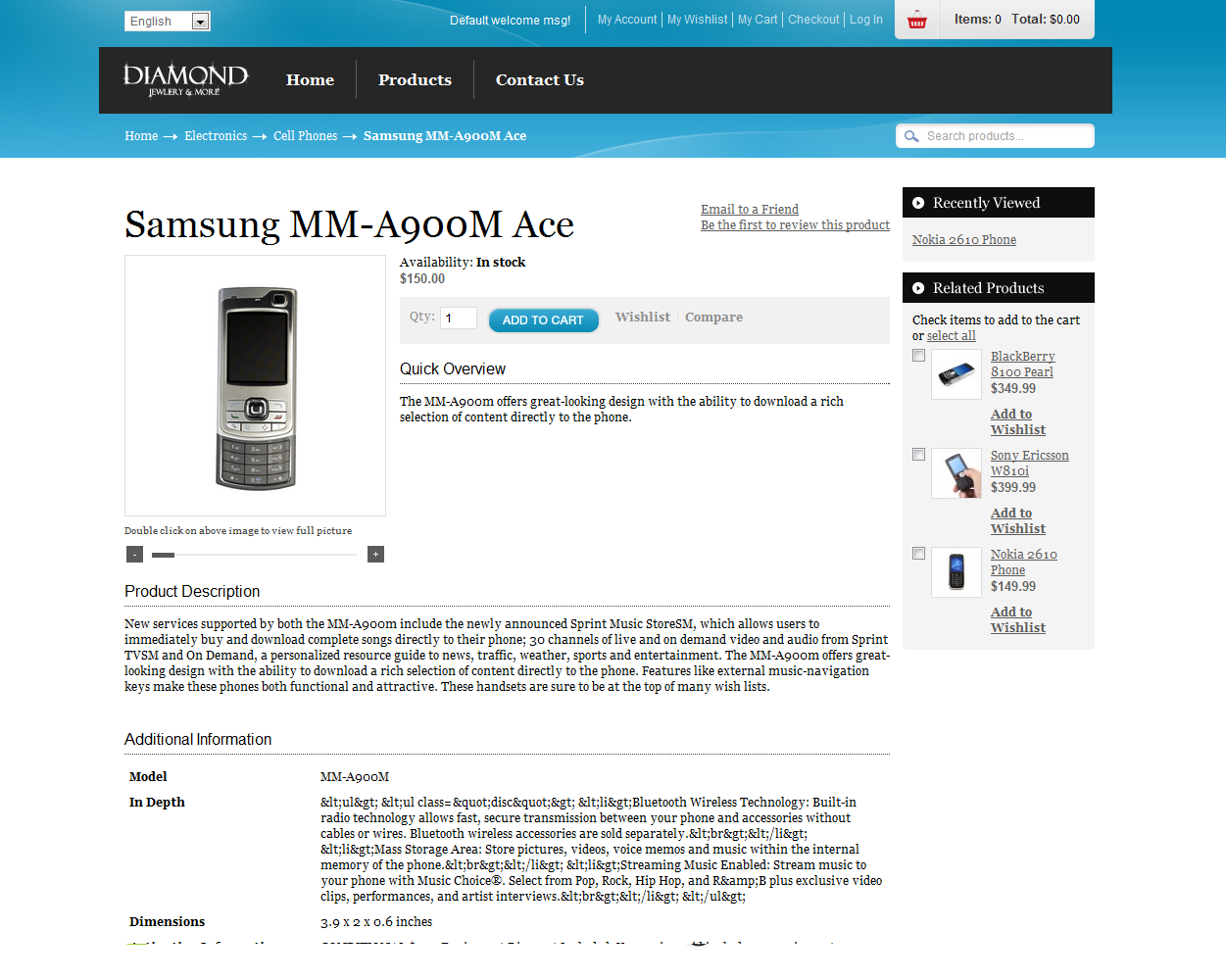Click the Diamond Jewelry & More logo
The image size is (1226, 980).
186,80
